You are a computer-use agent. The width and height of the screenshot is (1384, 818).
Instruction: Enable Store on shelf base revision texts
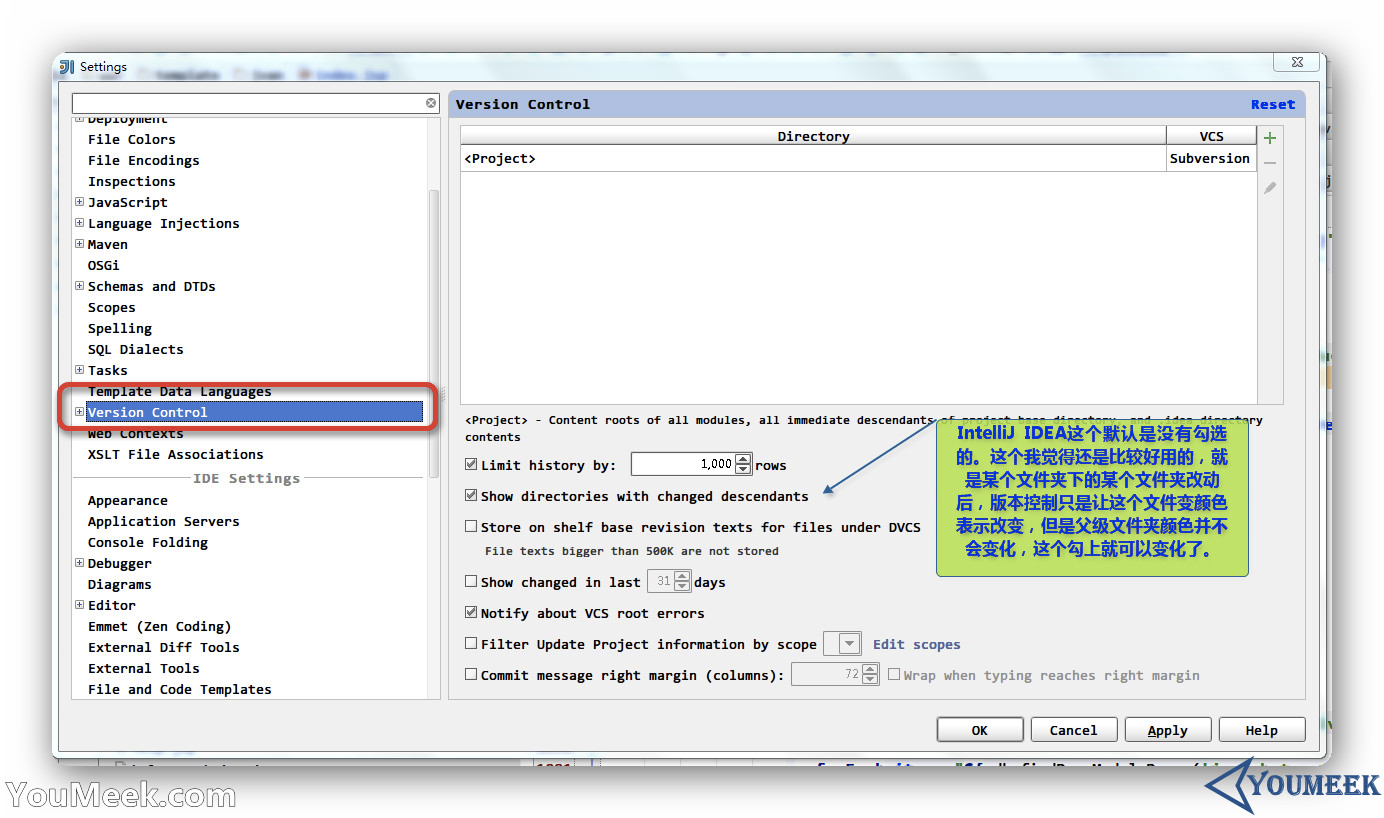(471, 526)
